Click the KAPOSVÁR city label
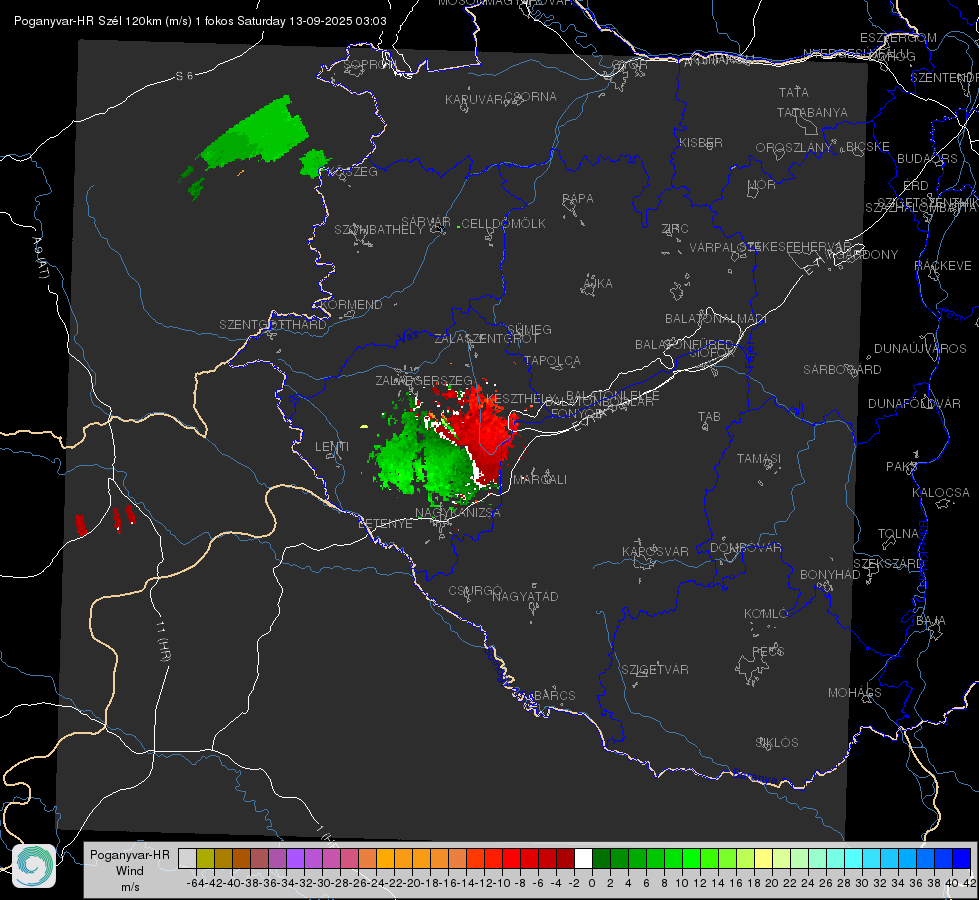979x900 pixels. (655, 551)
